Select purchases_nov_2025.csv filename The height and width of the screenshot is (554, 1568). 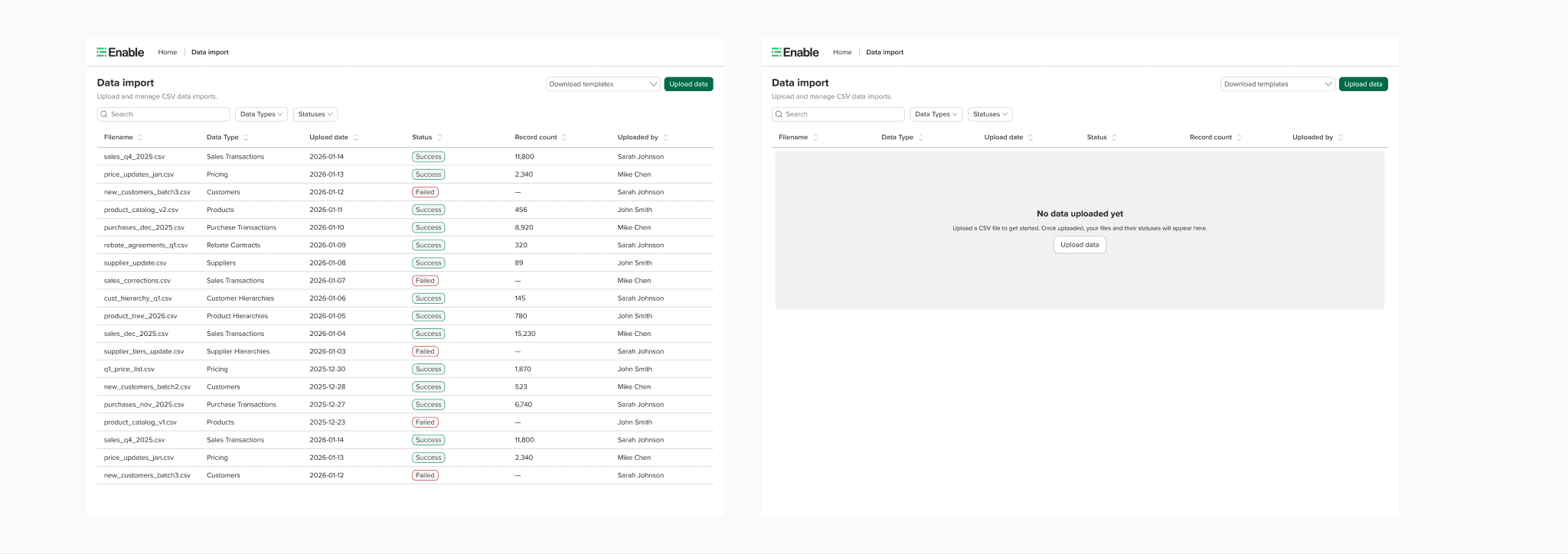[144, 404]
